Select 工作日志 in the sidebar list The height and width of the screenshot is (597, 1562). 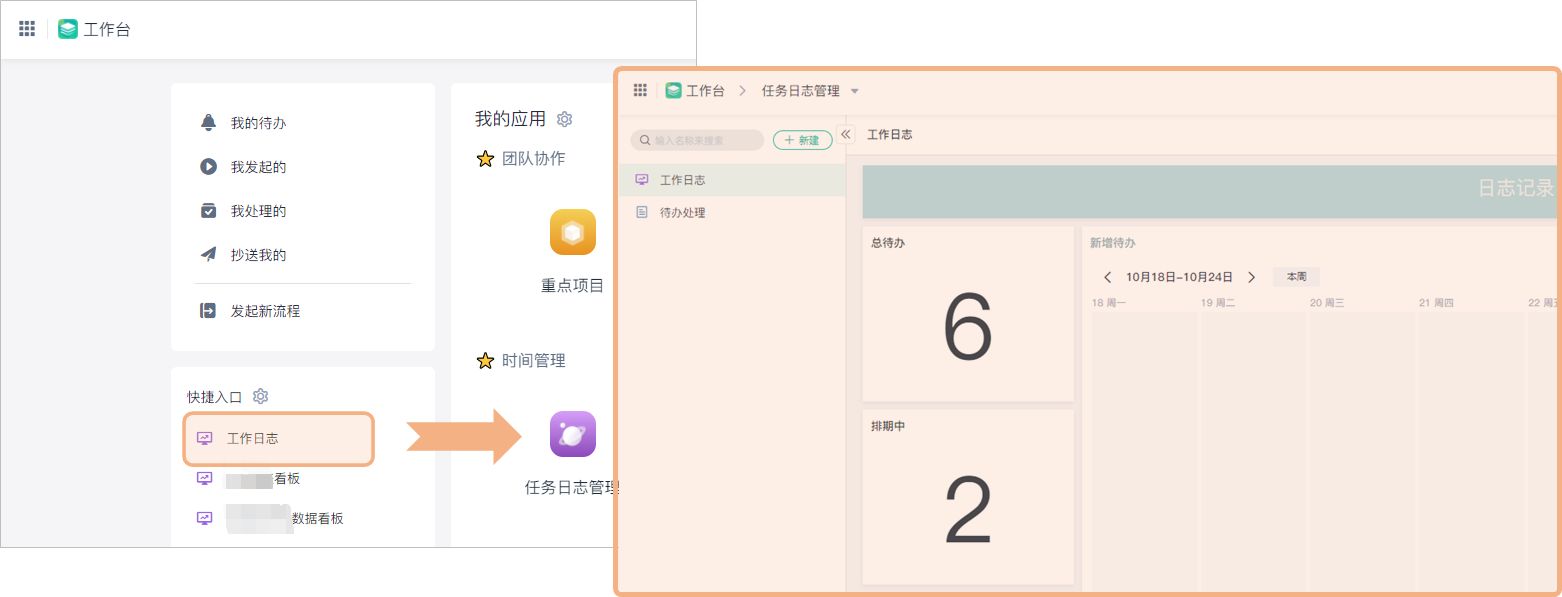[x=732, y=180]
